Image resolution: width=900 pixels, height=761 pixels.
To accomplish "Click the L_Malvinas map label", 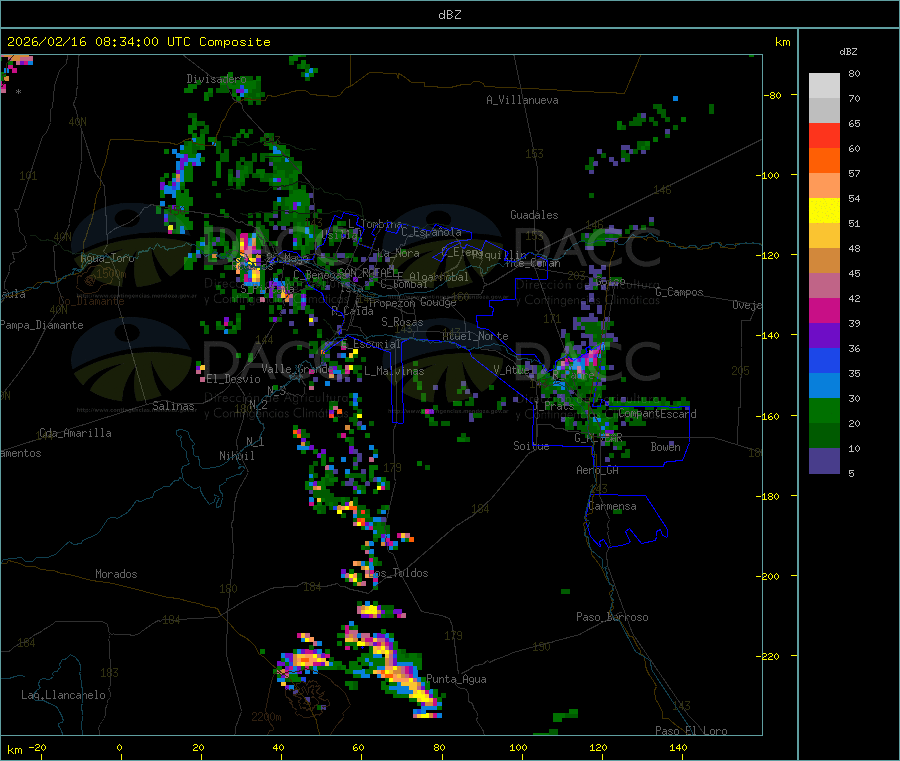I will tap(394, 371).
